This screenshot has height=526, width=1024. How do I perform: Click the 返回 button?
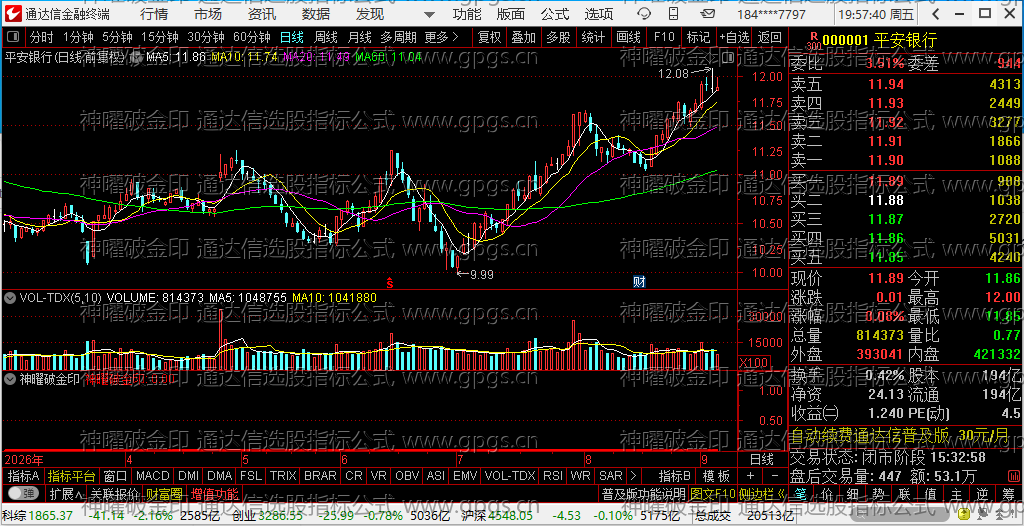[770, 37]
